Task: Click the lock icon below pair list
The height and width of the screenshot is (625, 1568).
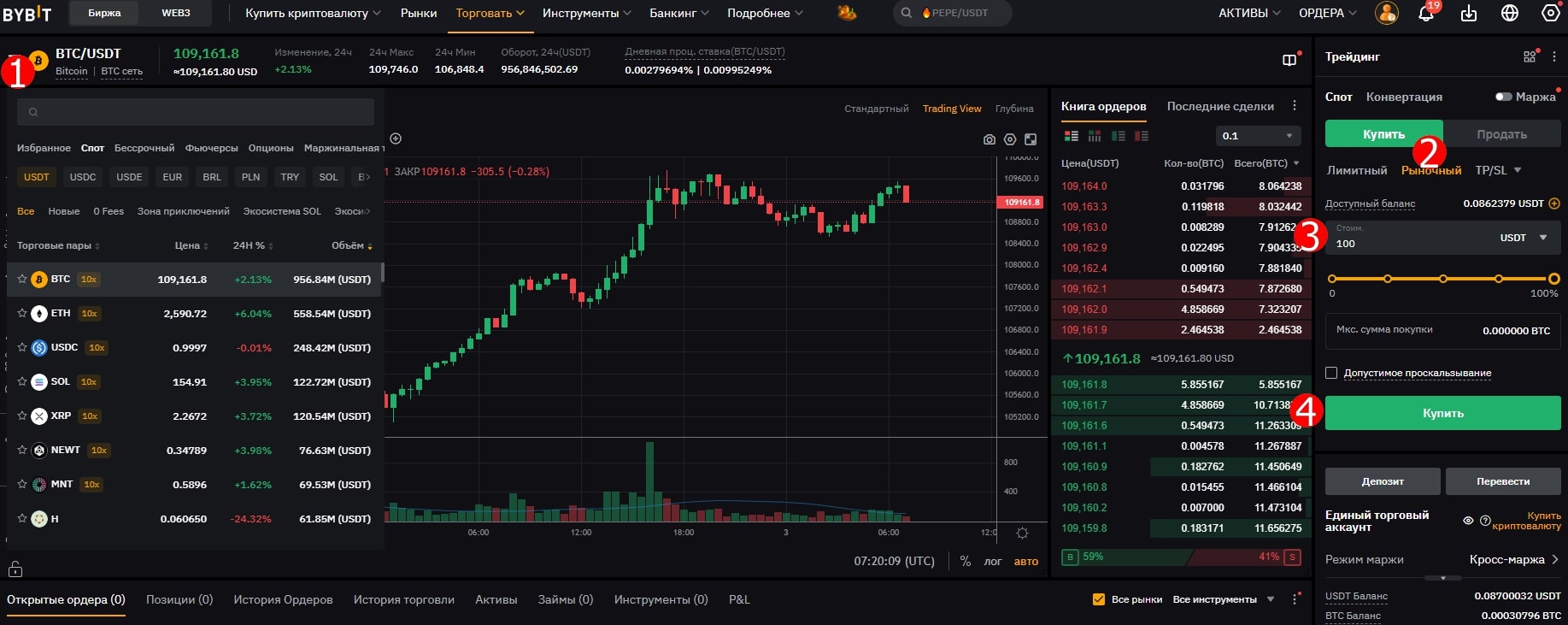Action: (15, 569)
